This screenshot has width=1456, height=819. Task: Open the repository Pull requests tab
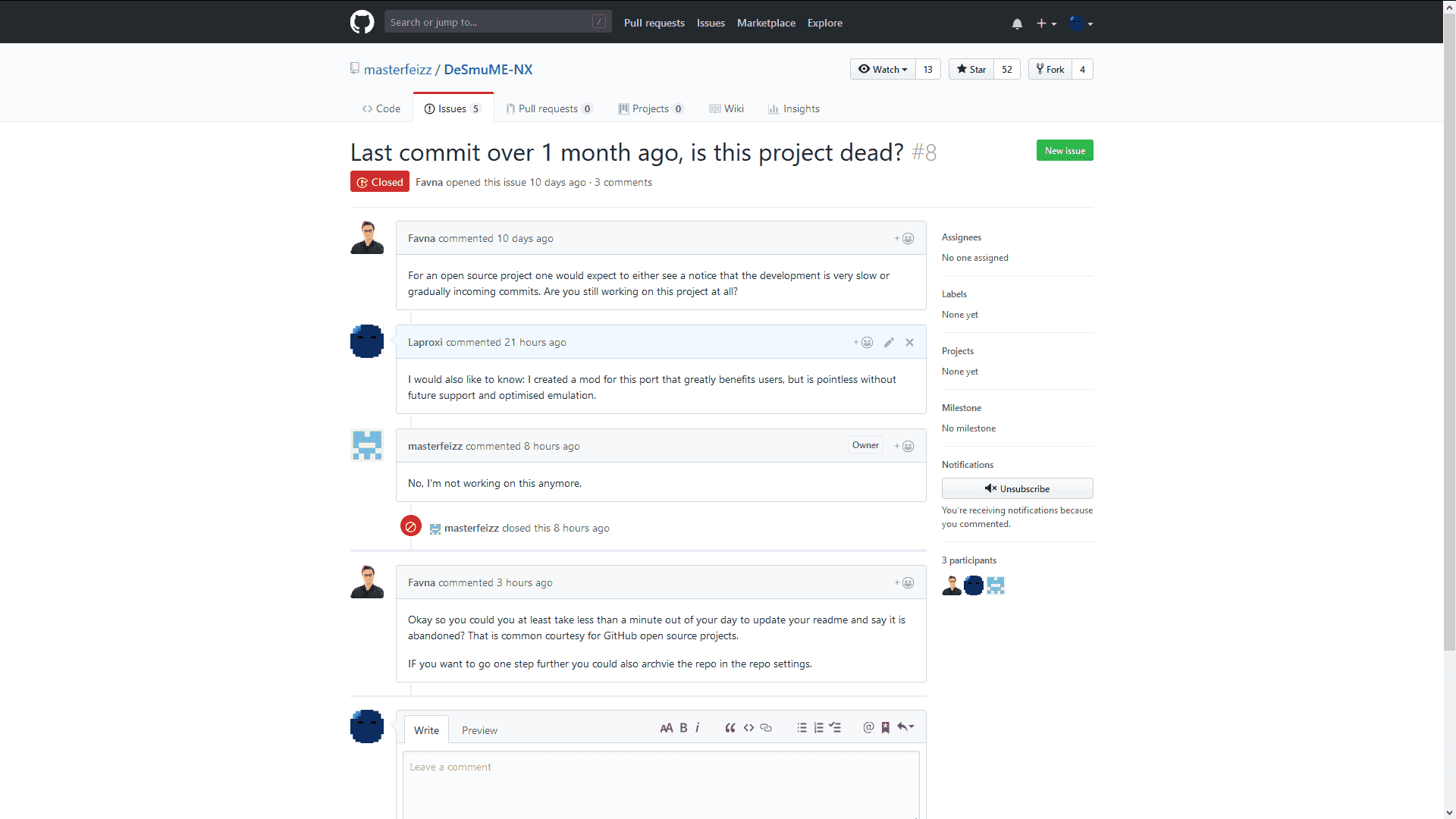(x=549, y=108)
